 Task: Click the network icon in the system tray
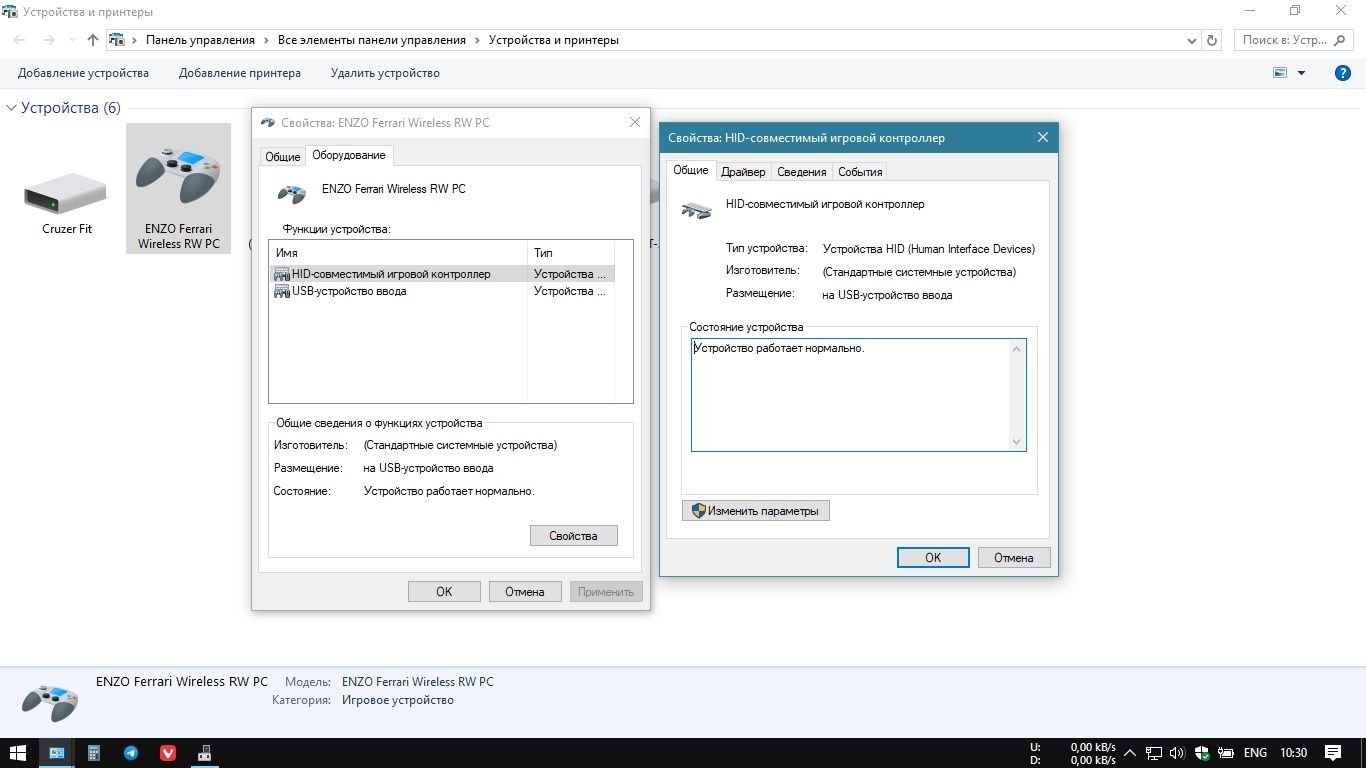coord(1153,753)
